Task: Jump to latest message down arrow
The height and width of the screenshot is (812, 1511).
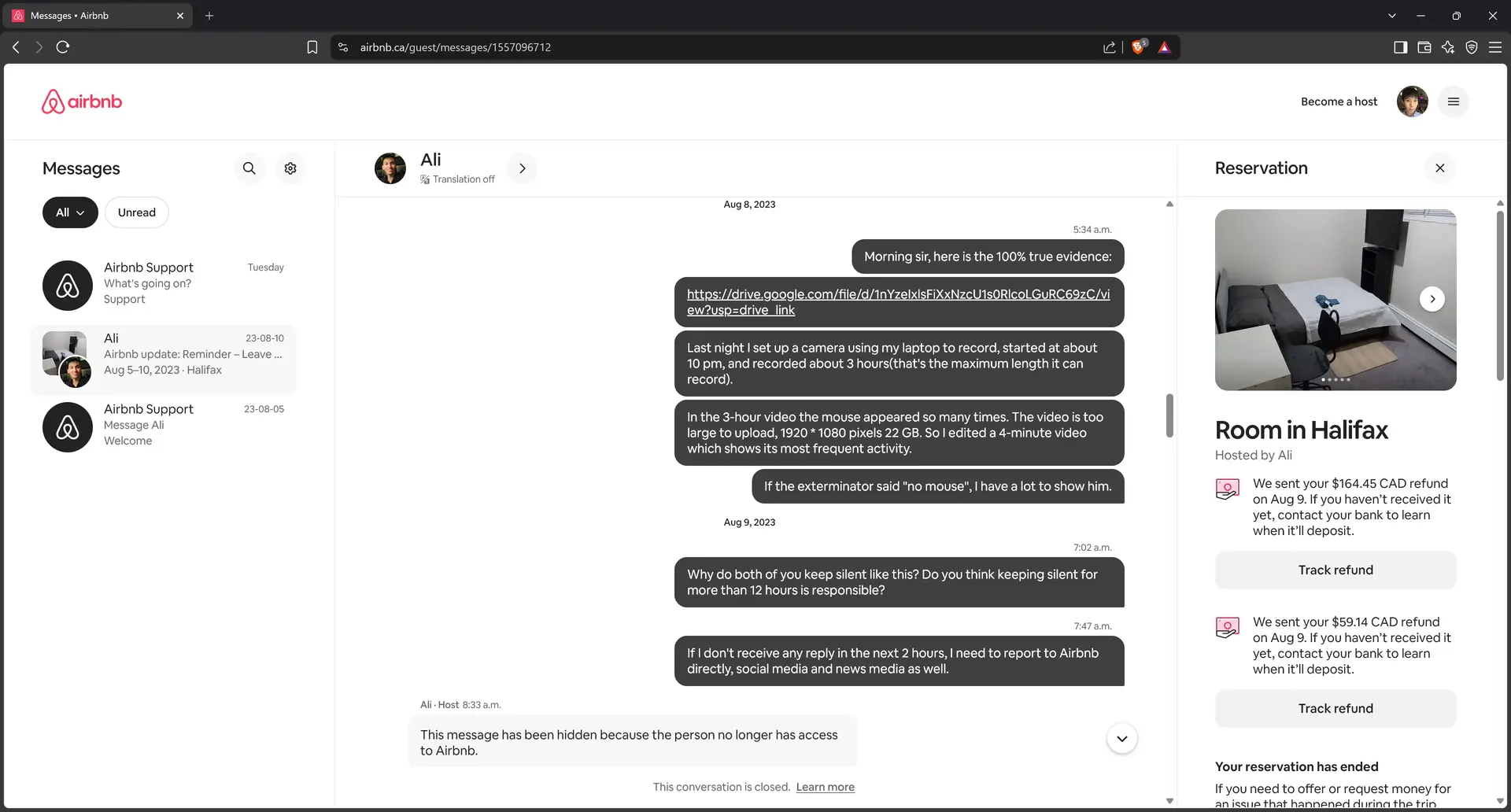Action: (1121, 739)
